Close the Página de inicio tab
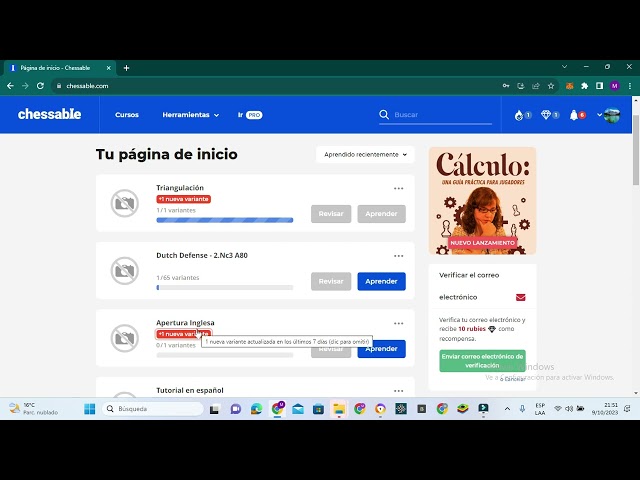 click(x=109, y=68)
